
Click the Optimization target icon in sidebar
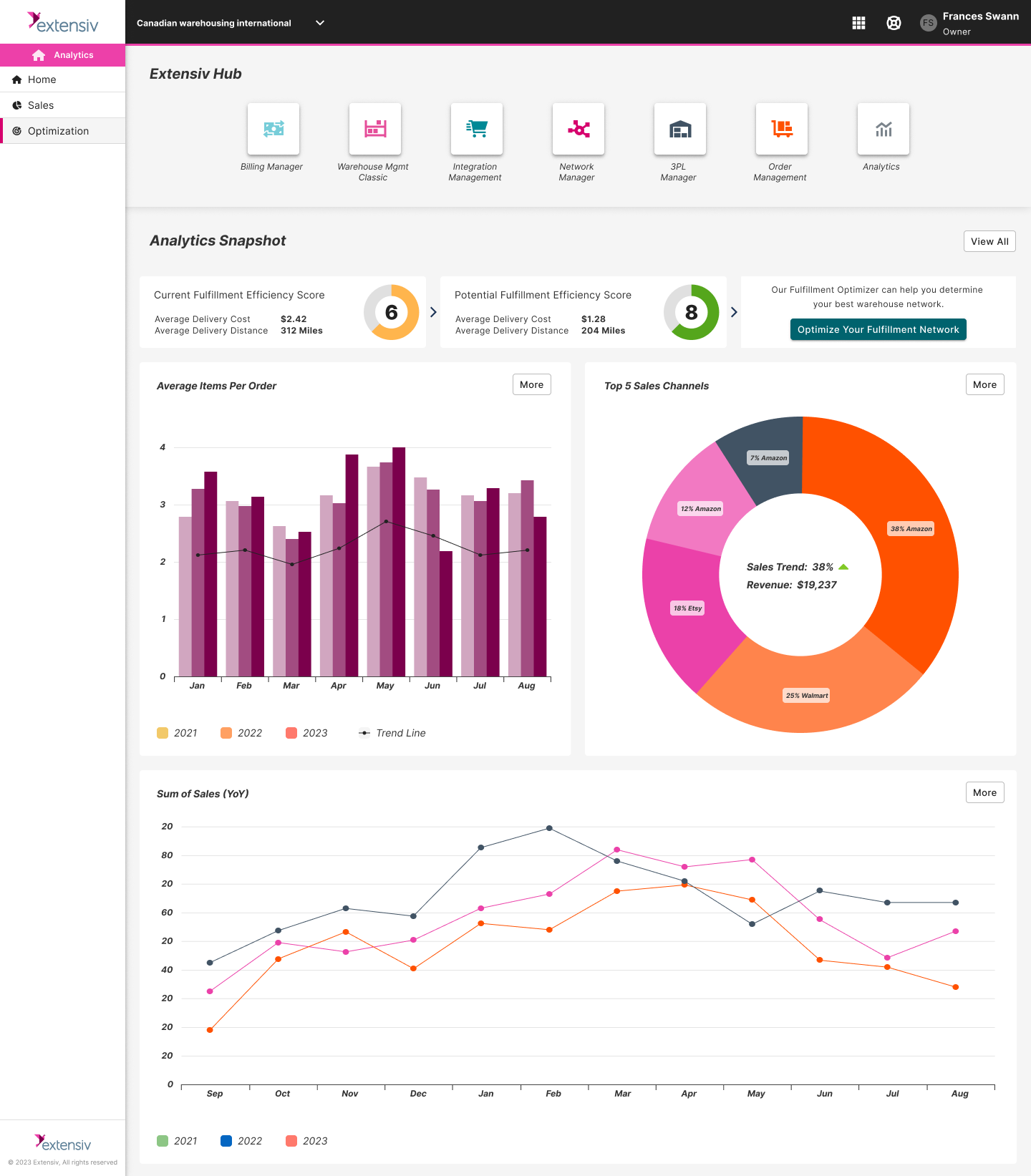(x=17, y=131)
